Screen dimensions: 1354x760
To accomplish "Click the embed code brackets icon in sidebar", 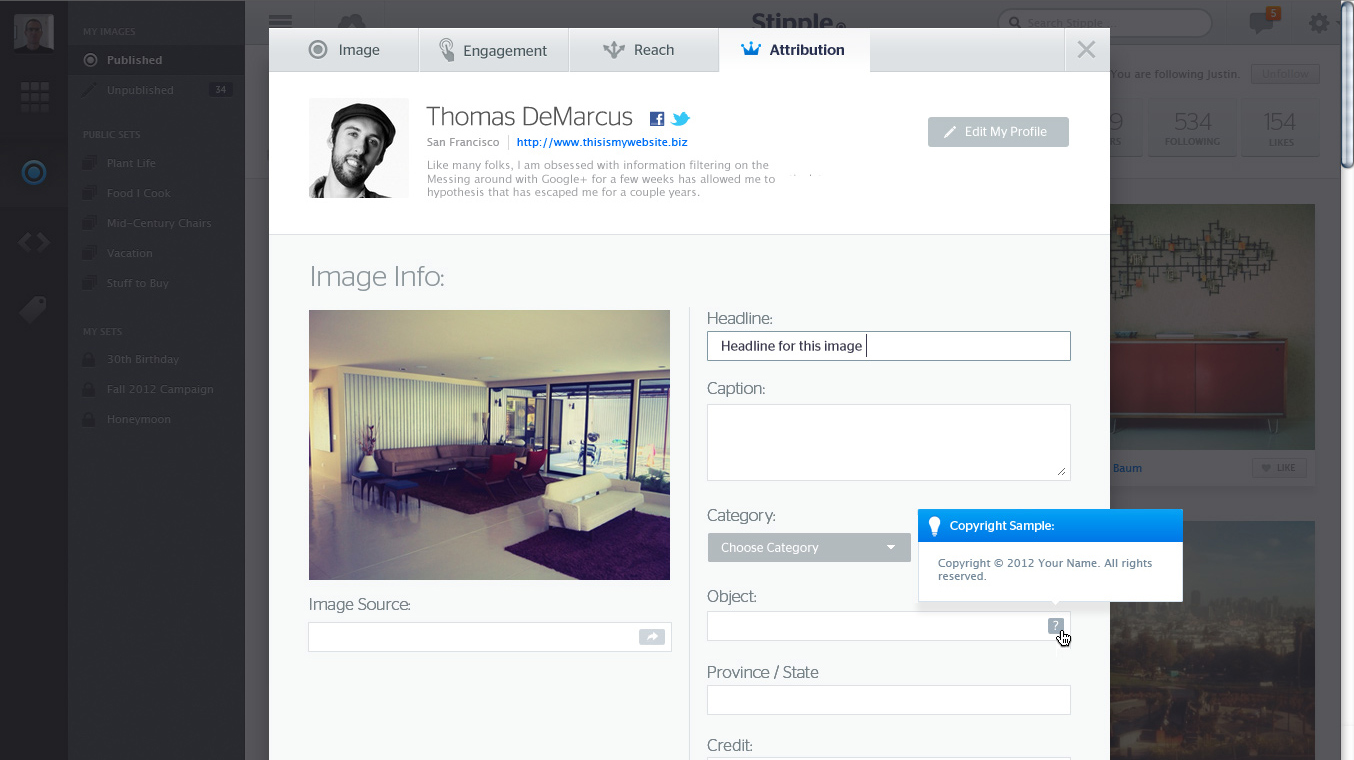I will 34,242.
